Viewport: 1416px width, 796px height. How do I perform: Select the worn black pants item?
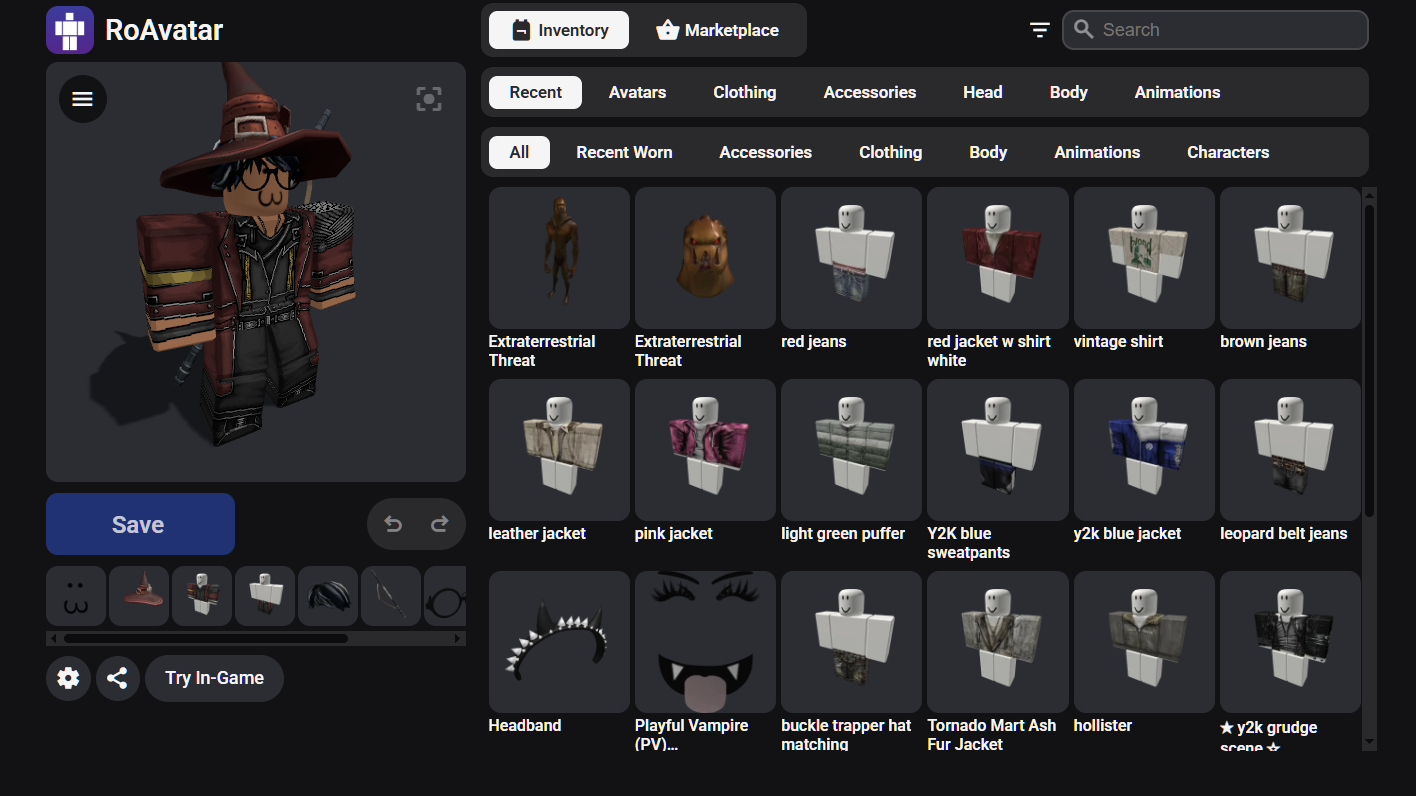coord(265,596)
